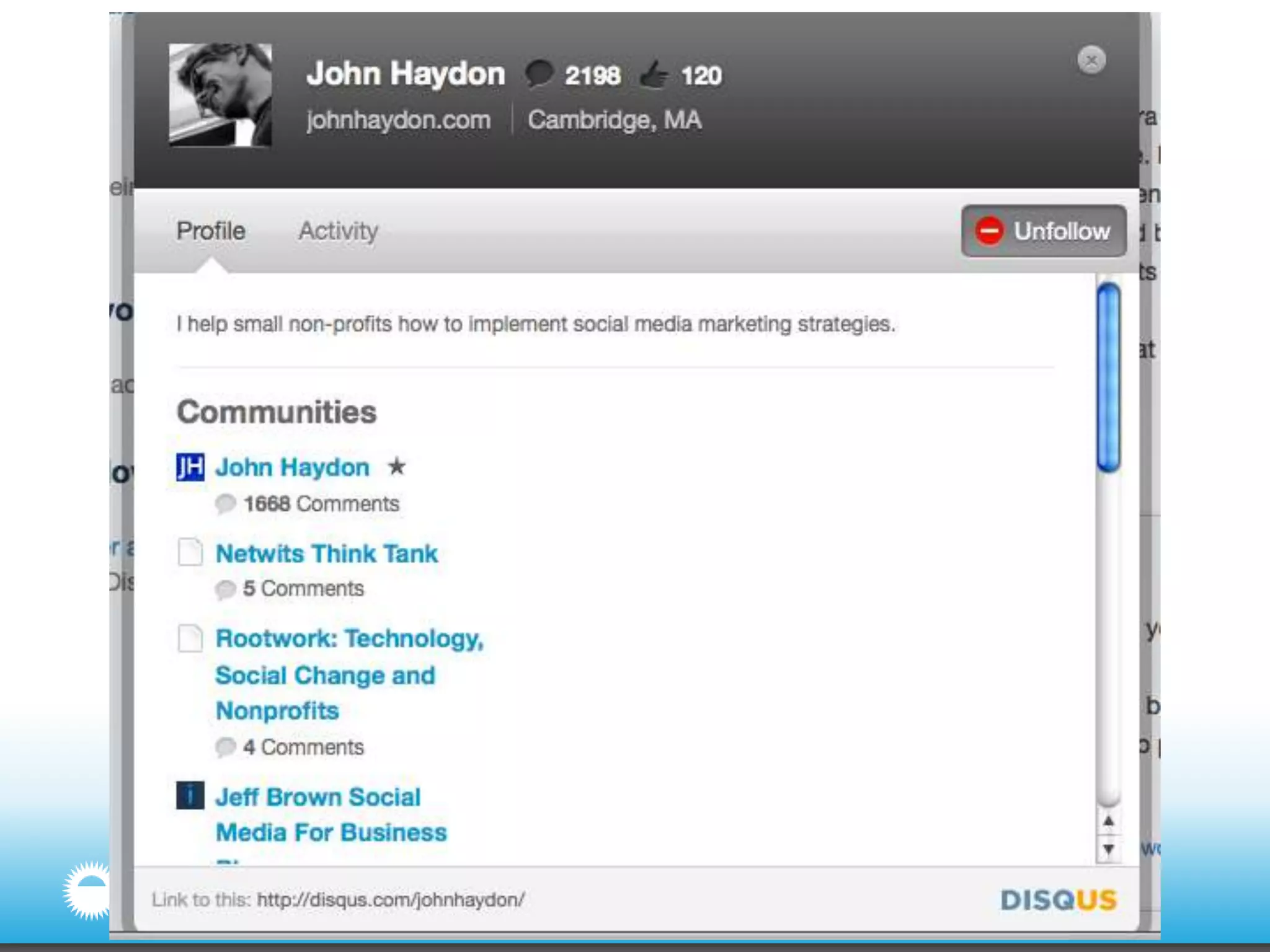Click the JH community icon
This screenshot has width=1270, height=952.
pyautogui.click(x=190, y=467)
